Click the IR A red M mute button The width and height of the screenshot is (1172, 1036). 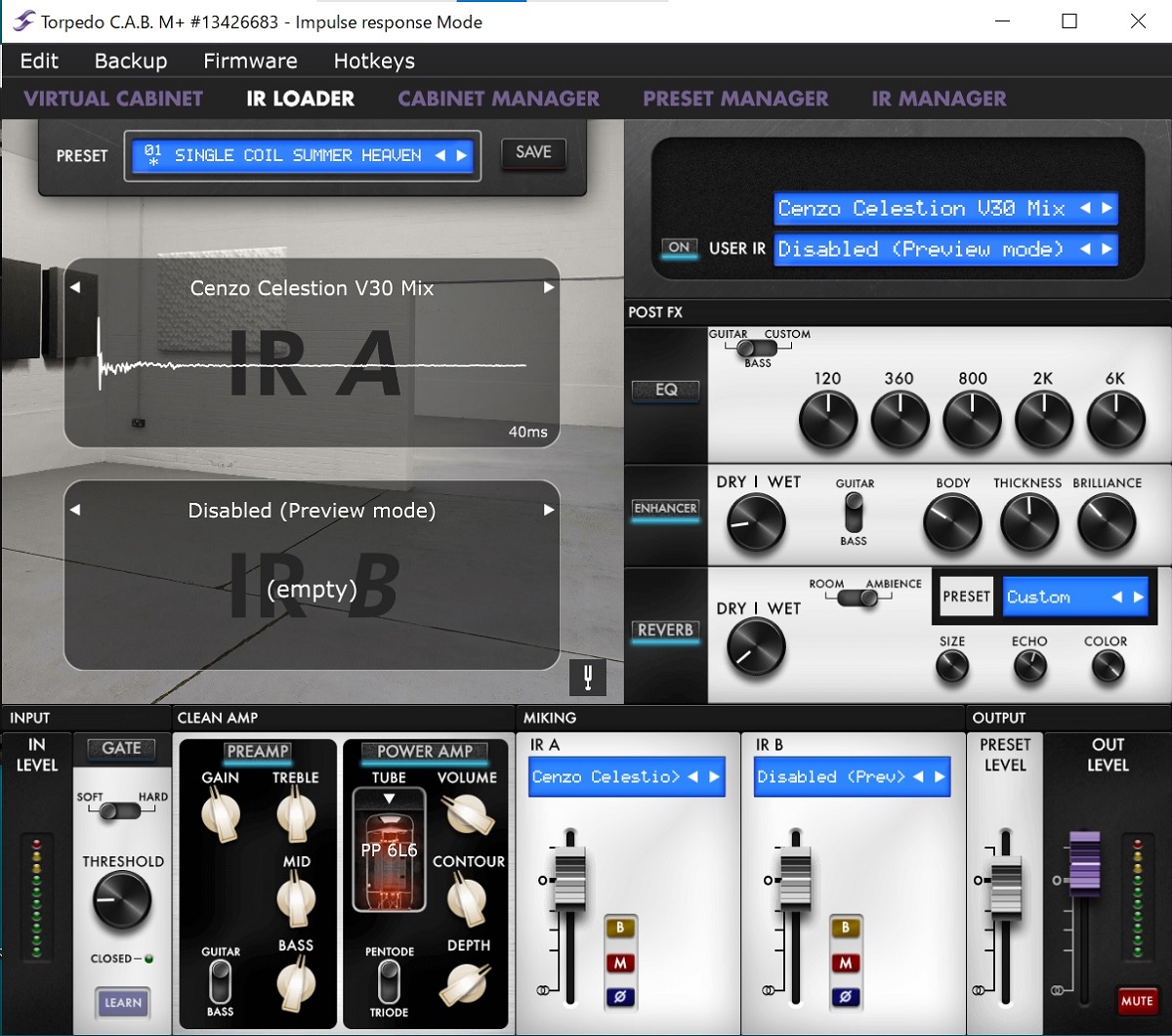620,963
